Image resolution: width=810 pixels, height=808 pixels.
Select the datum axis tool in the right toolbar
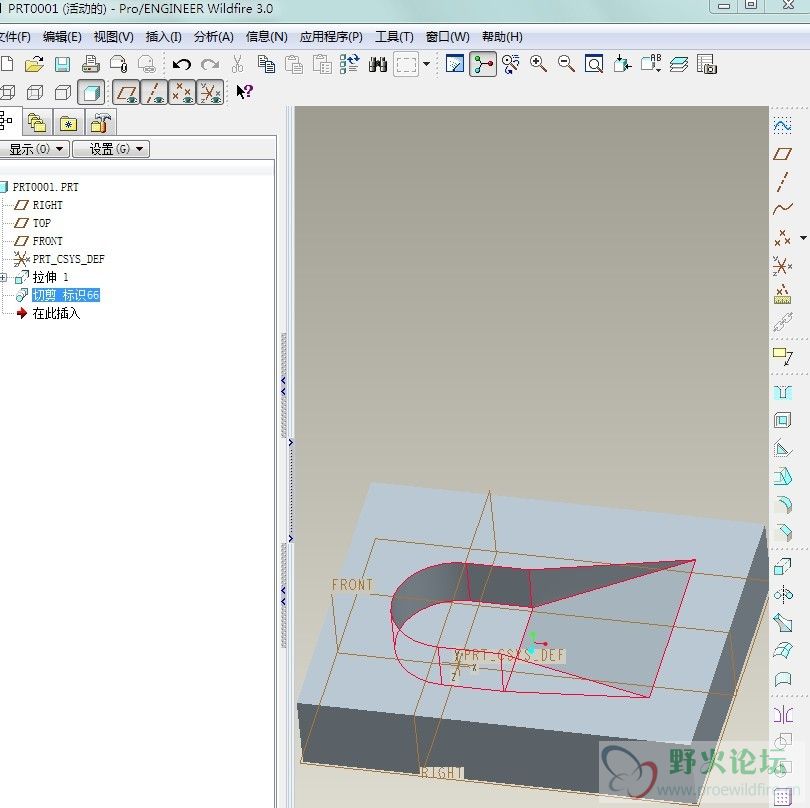(783, 181)
